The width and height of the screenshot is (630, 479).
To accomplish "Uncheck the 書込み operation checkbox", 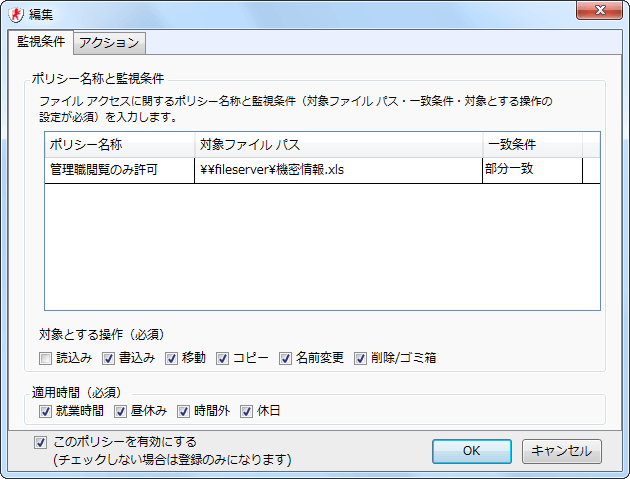I will click(108, 357).
